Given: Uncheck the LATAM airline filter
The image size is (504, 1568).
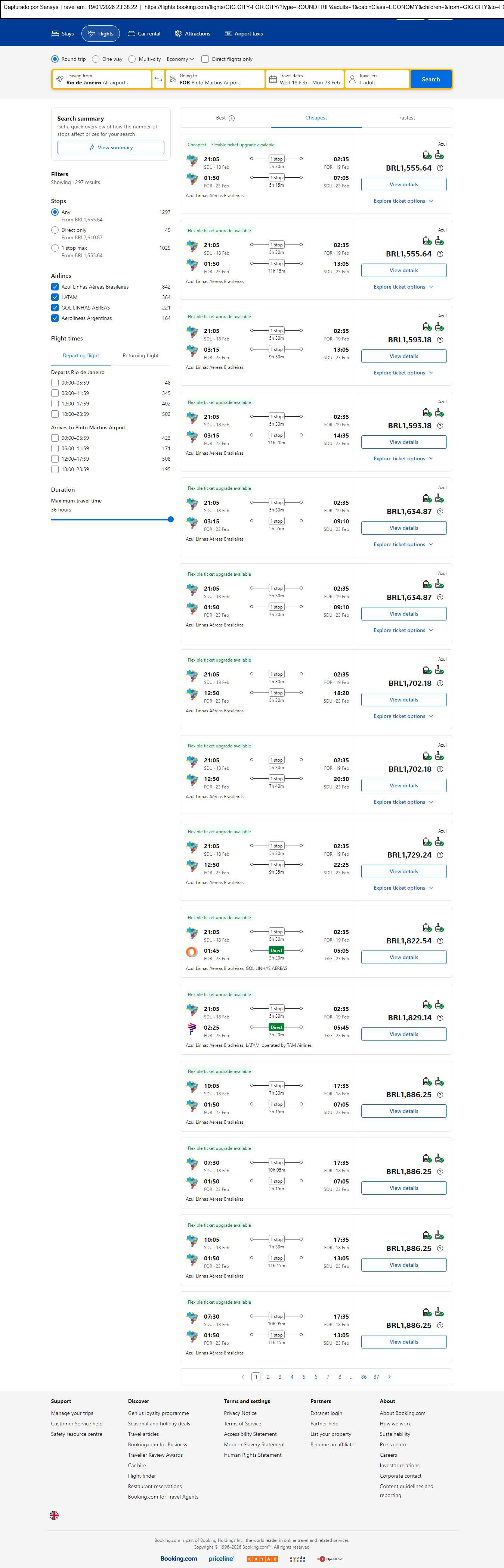Looking at the screenshot, I should [x=55, y=297].
